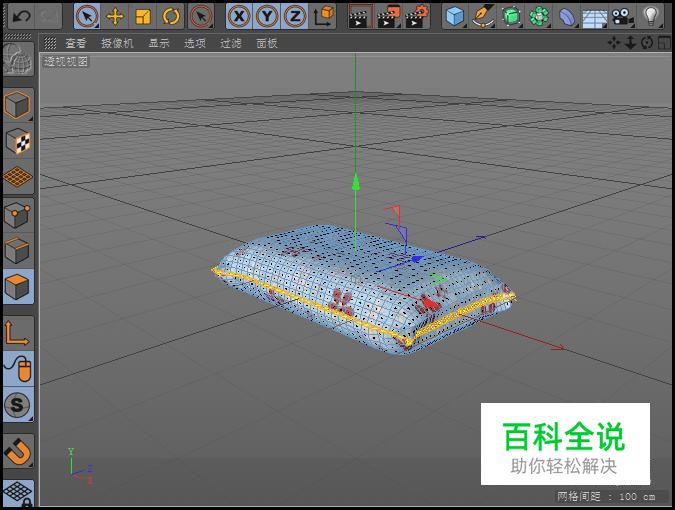
Task: Toggle the X axis lock
Action: coord(239,16)
